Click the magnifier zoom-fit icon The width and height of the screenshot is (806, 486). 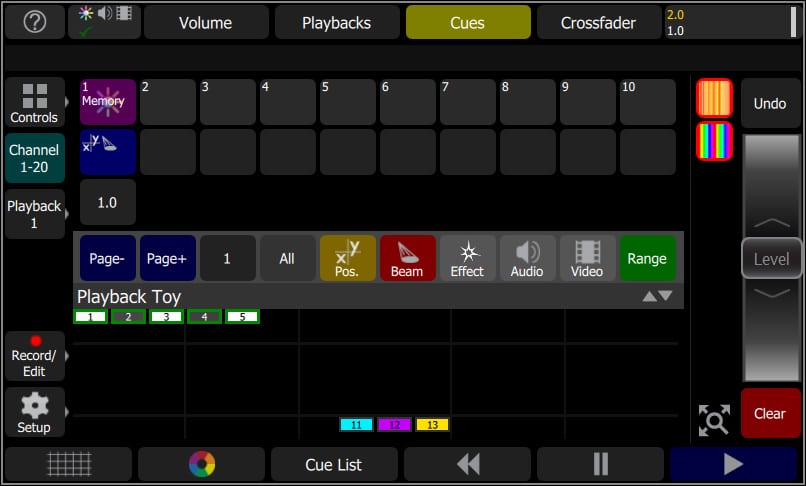click(714, 421)
